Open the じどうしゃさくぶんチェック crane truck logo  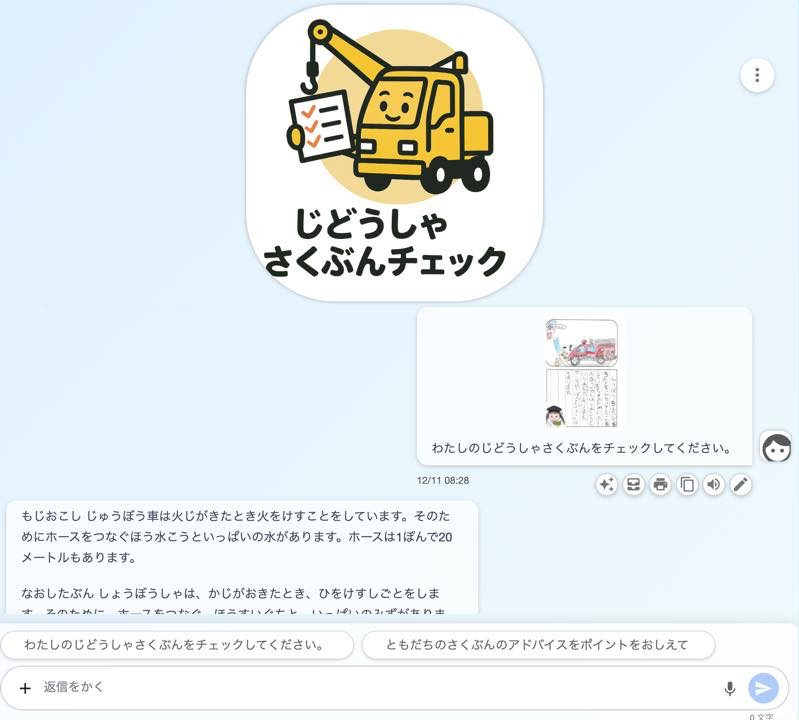tap(394, 153)
